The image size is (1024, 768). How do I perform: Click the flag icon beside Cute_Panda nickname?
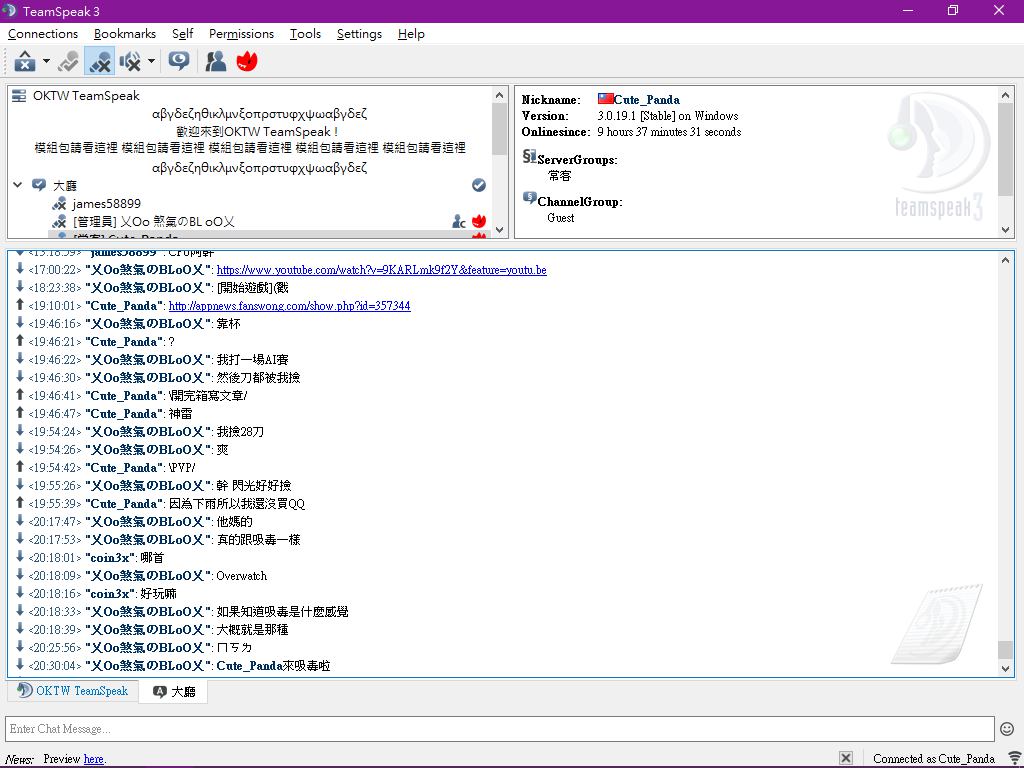click(x=605, y=99)
